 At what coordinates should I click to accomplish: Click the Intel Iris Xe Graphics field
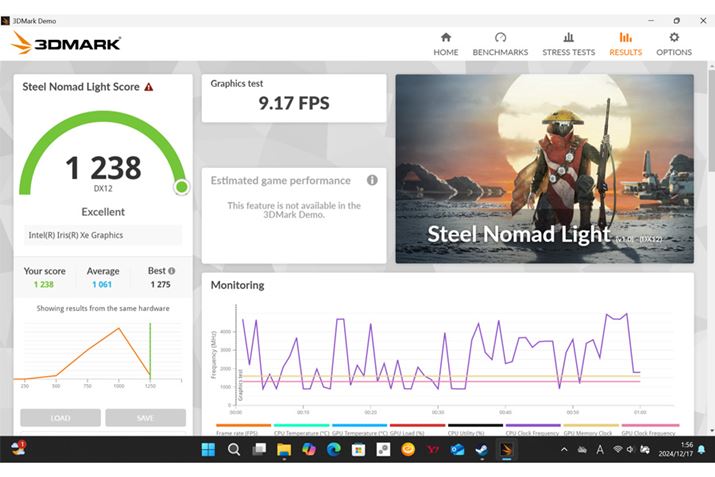point(103,236)
